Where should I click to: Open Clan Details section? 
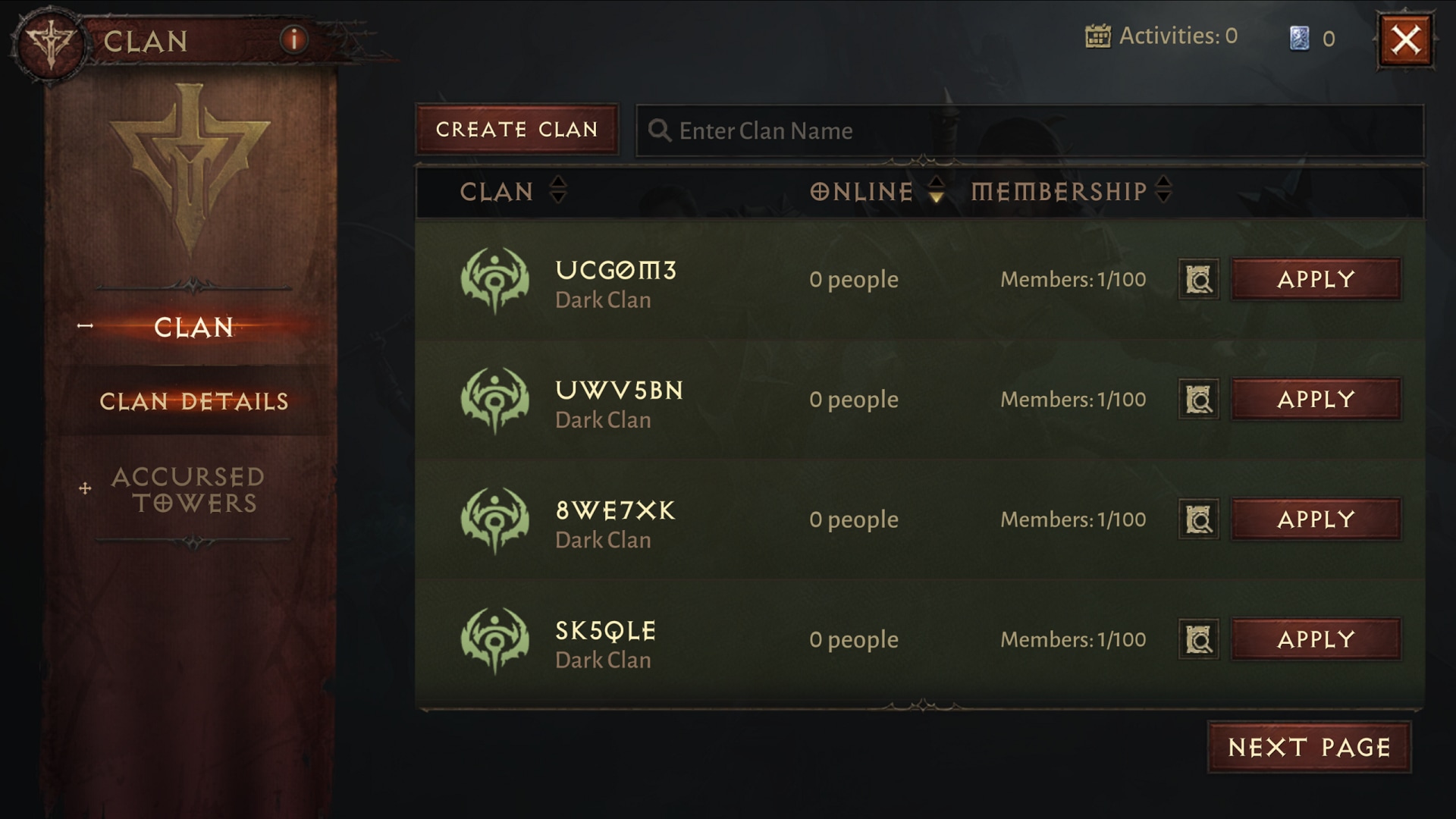(x=195, y=400)
